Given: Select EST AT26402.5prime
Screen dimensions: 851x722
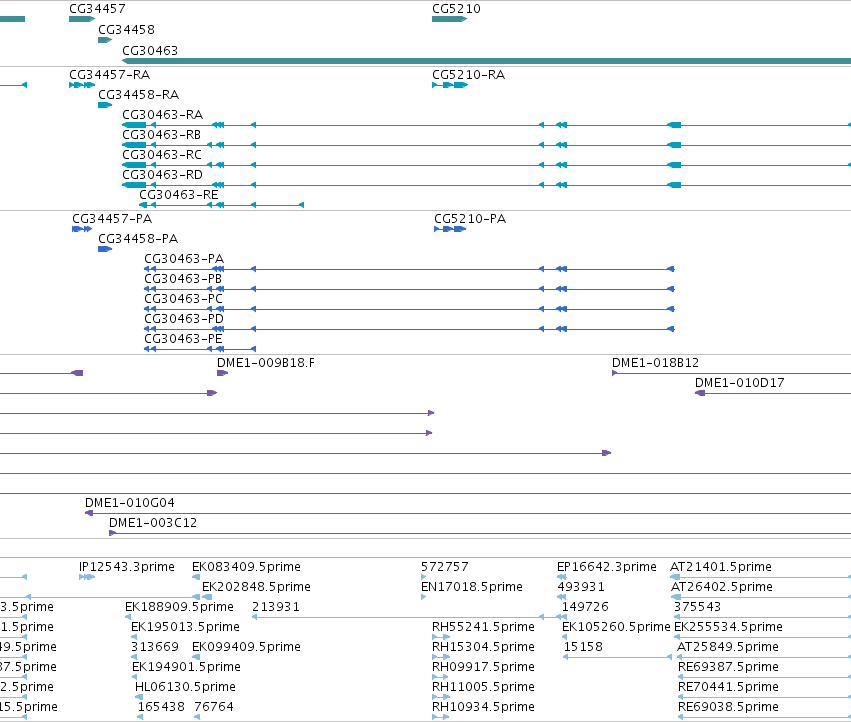Looking at the screenshot, I should tap(722, 587).
